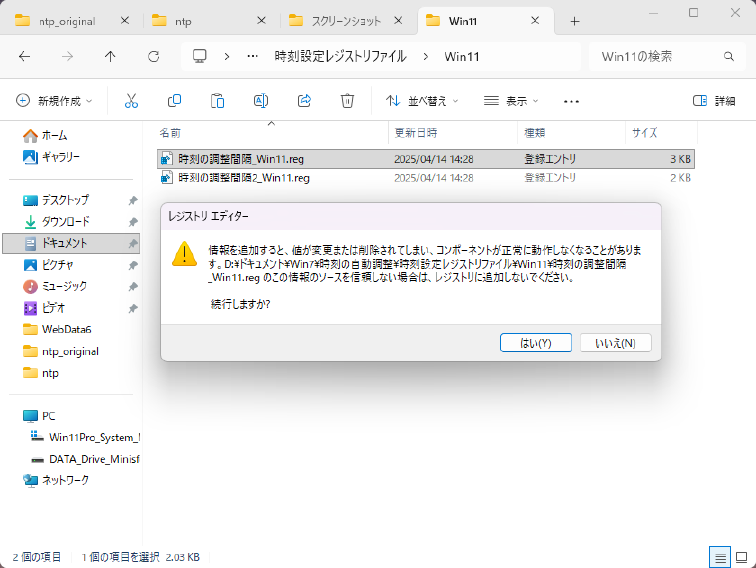The height and width of the screenshot is (568, 756).
Task: Unpin デスクトップ using its pin icon
Action: 133,200
